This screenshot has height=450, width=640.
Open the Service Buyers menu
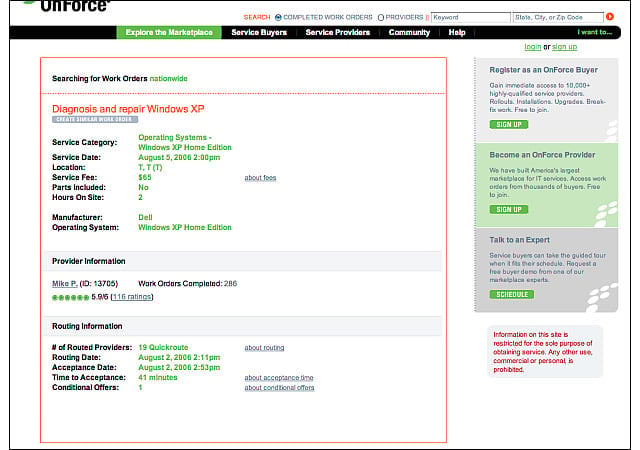[x=259, y=32]
